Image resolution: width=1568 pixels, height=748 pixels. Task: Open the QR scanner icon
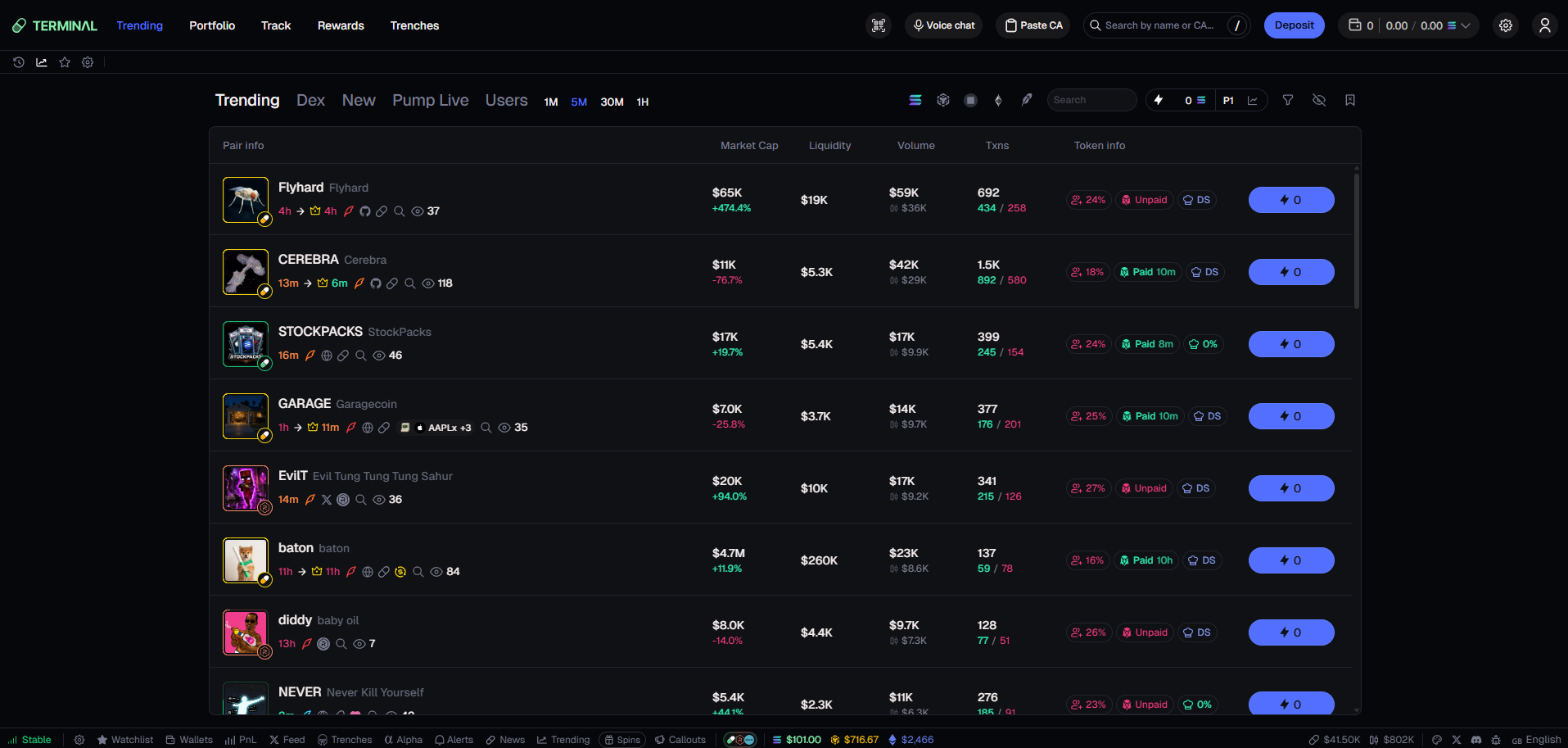(x=879, y=25)
